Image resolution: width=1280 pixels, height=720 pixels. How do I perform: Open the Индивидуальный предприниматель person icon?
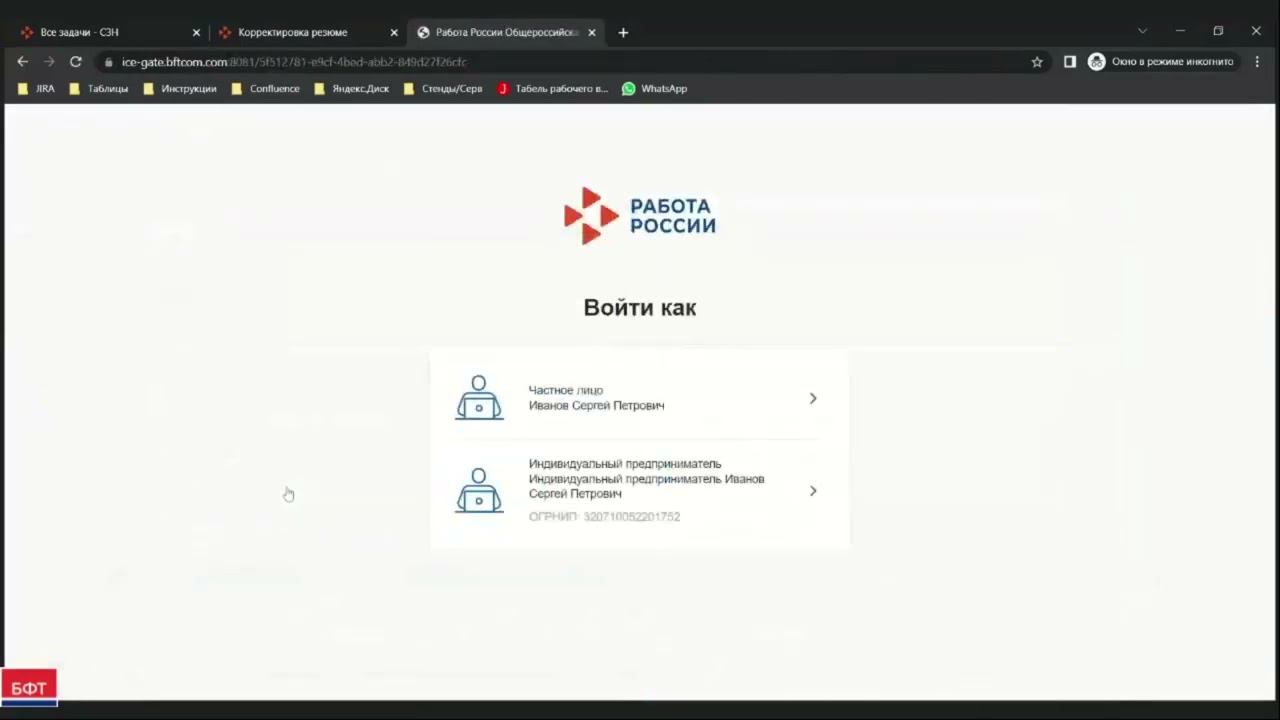479,491
